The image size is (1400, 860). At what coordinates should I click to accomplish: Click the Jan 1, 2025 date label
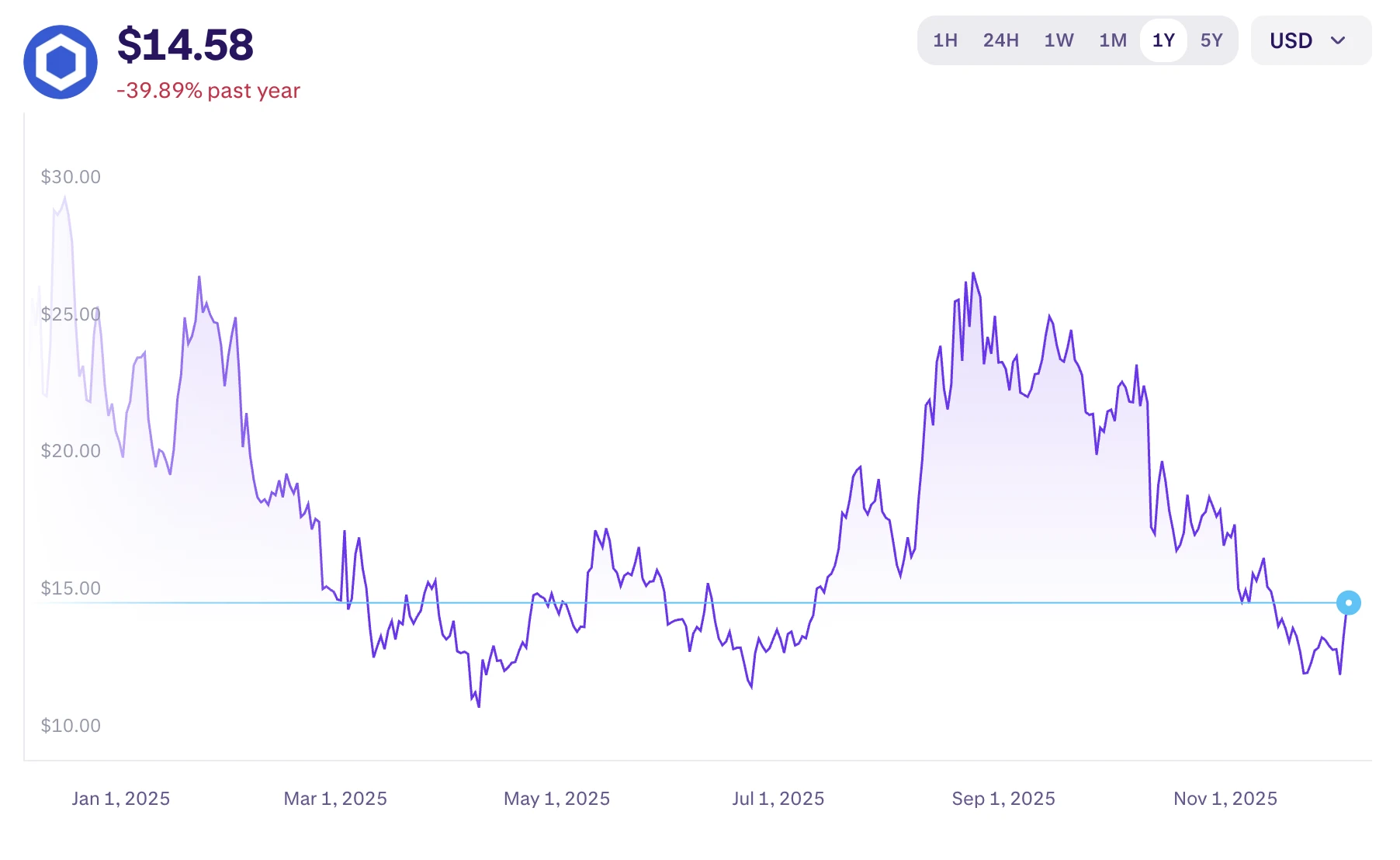[x=121, y=799]
